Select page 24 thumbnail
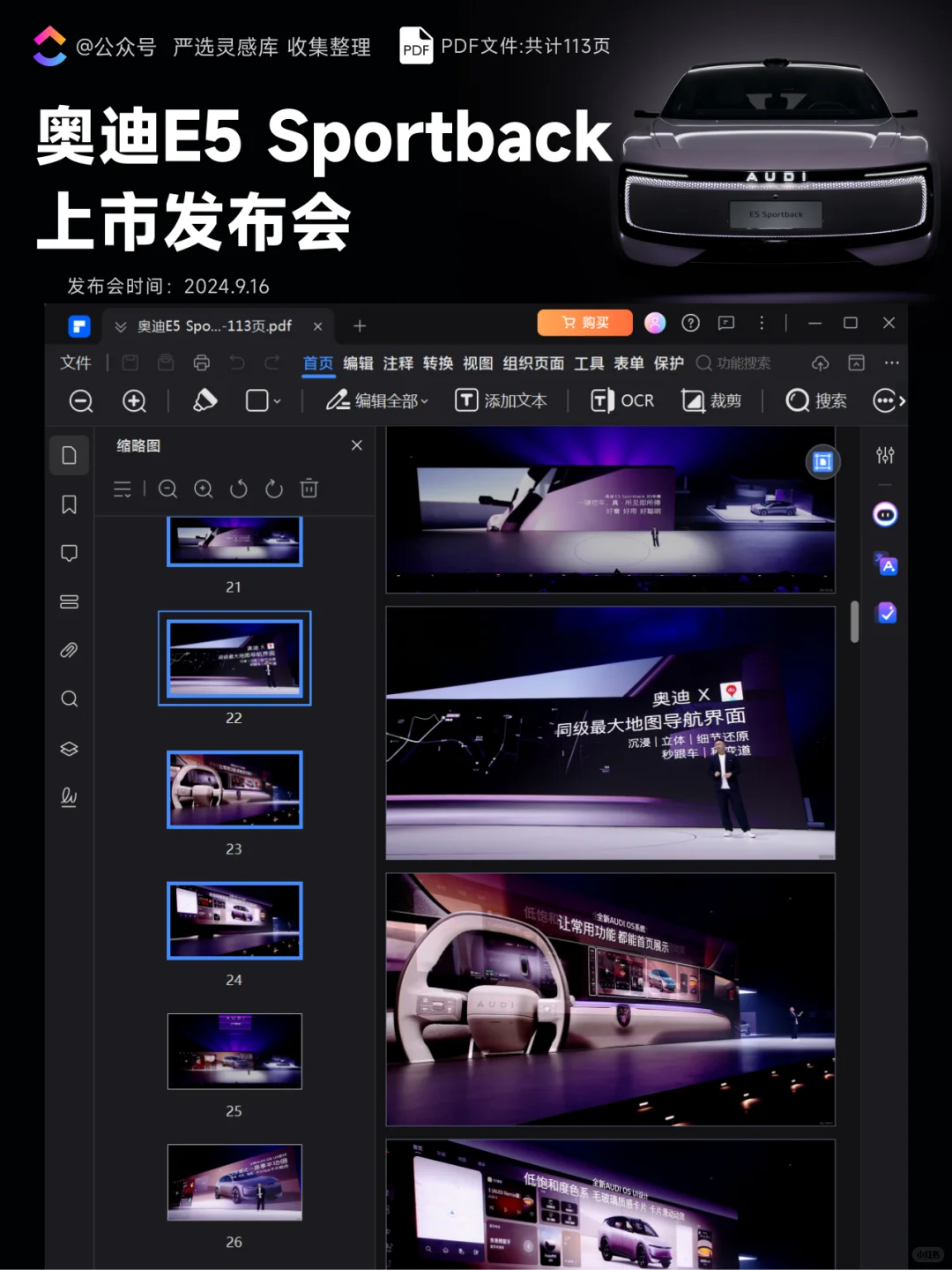This screenshot has height=1270, width=952. point(234,921)
